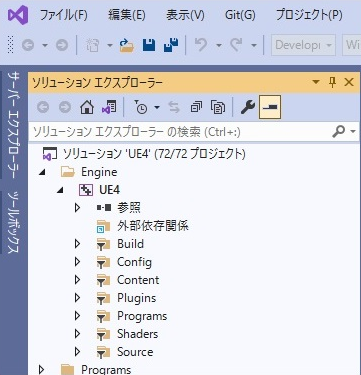This screenshot has width=361, height=375.
Task: Open the ファイル(F) menu
Action: [x=63, y=15]
